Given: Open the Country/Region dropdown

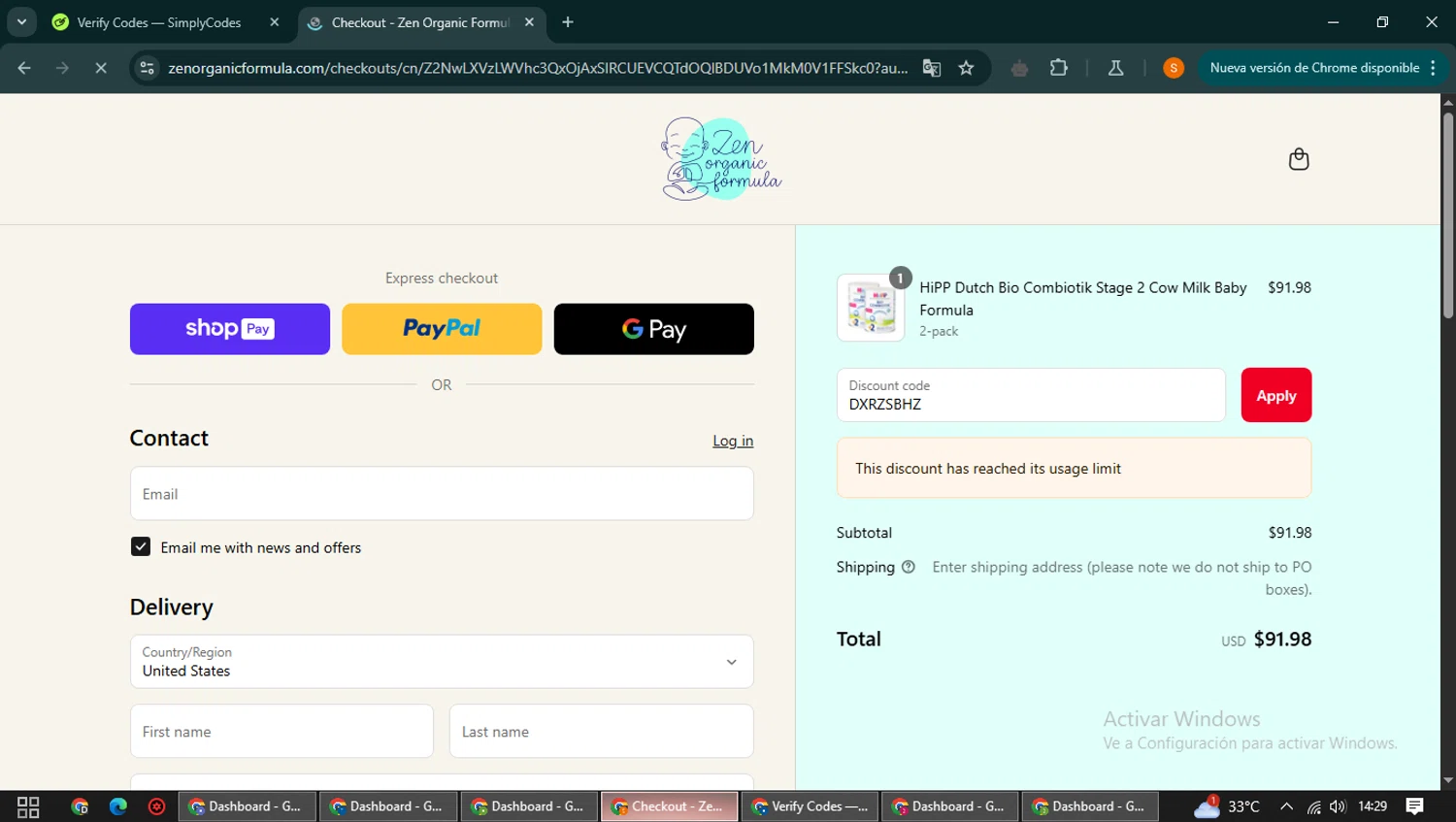Looking at the screenshot, I should (x=442, y=662).
